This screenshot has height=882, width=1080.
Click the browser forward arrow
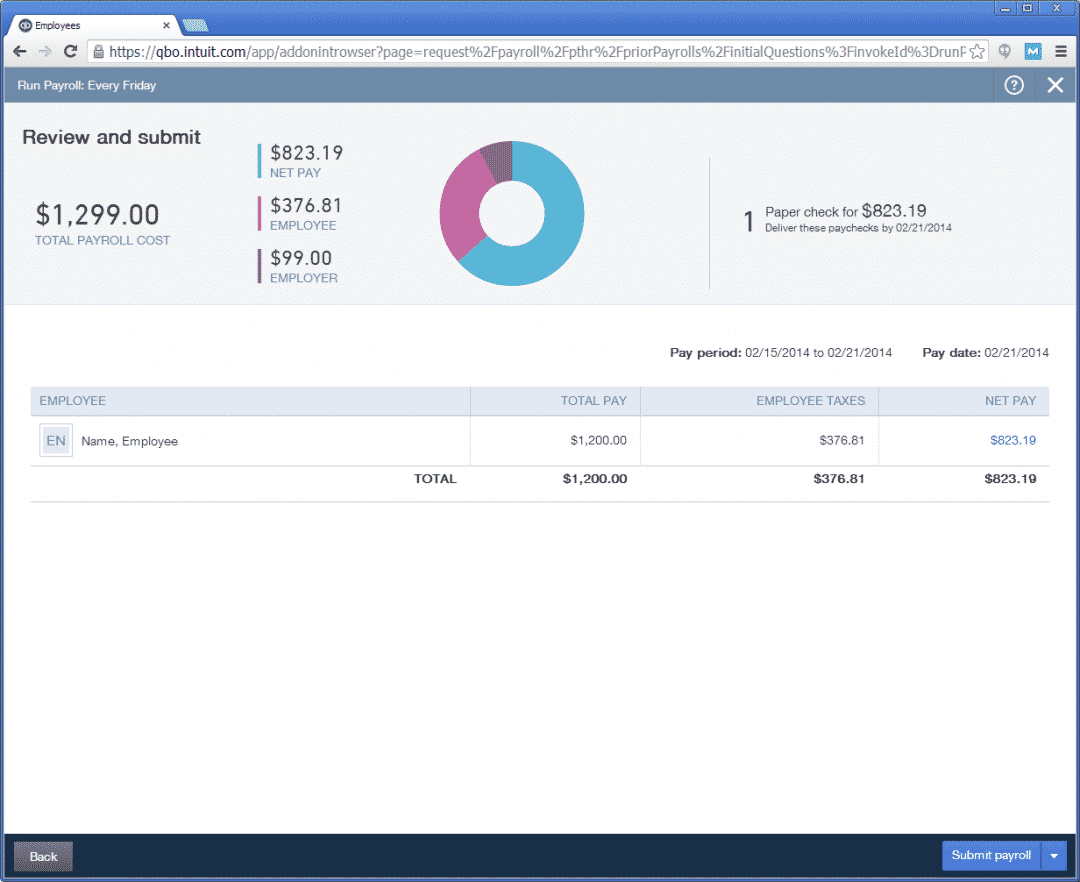pyautogui.click(x=45, y=51)
